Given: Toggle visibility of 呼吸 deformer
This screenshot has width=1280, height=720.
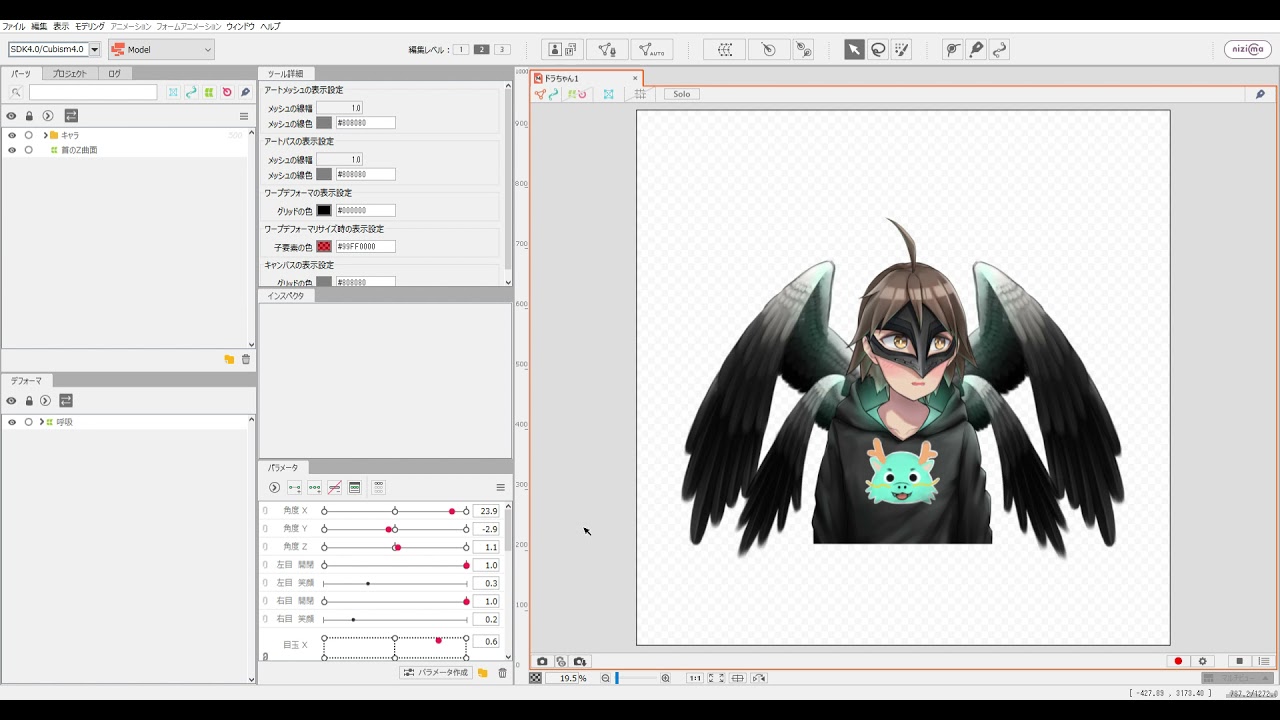Looking at the screenshot, I should tap(12, 422).
